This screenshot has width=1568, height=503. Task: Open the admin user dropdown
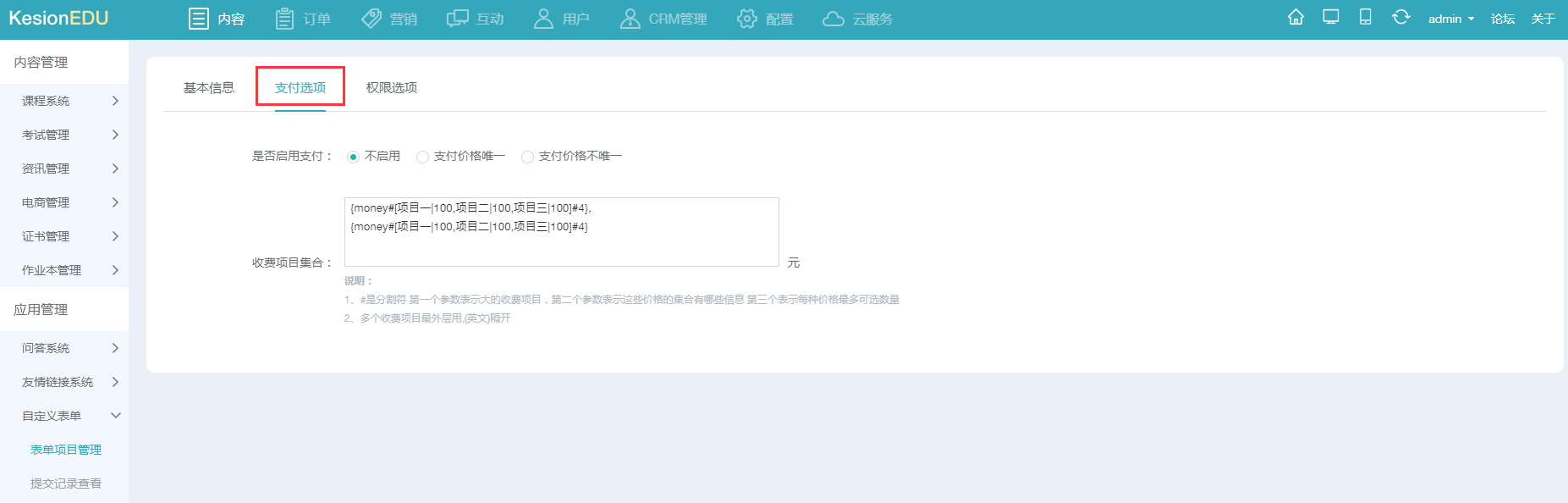point(1450,19)
